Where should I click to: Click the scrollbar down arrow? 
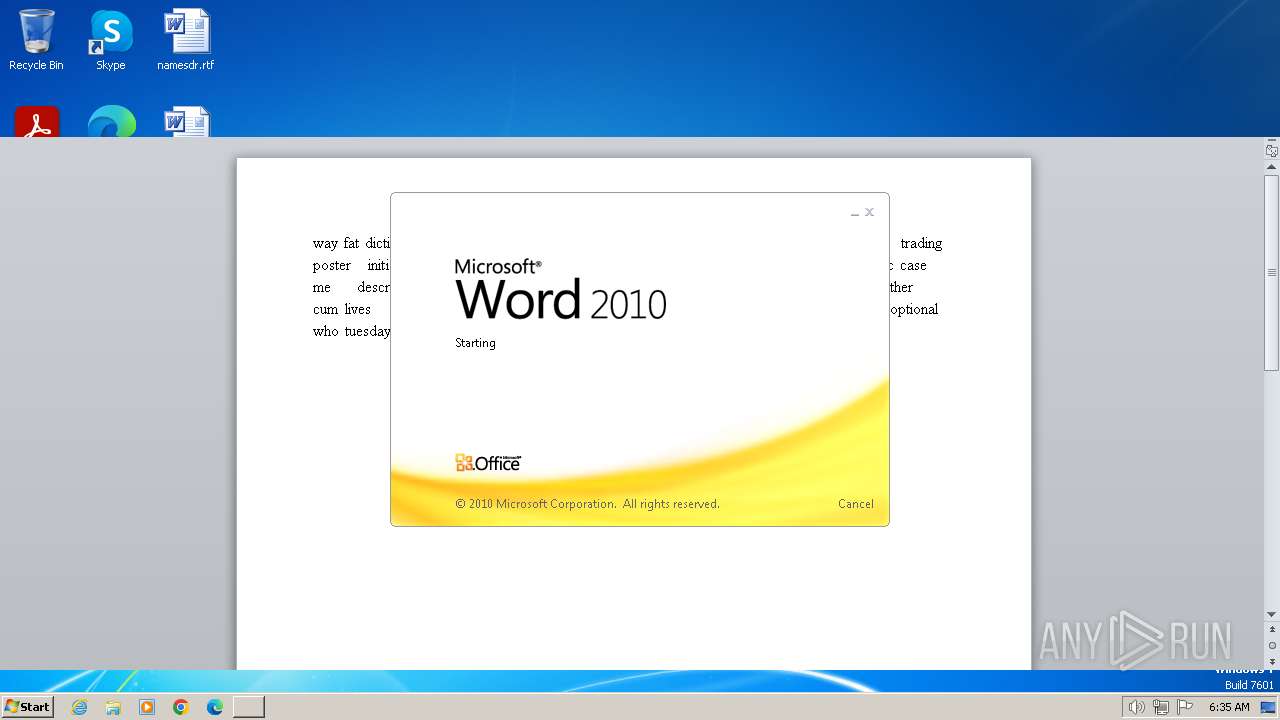coord(1272,614)
